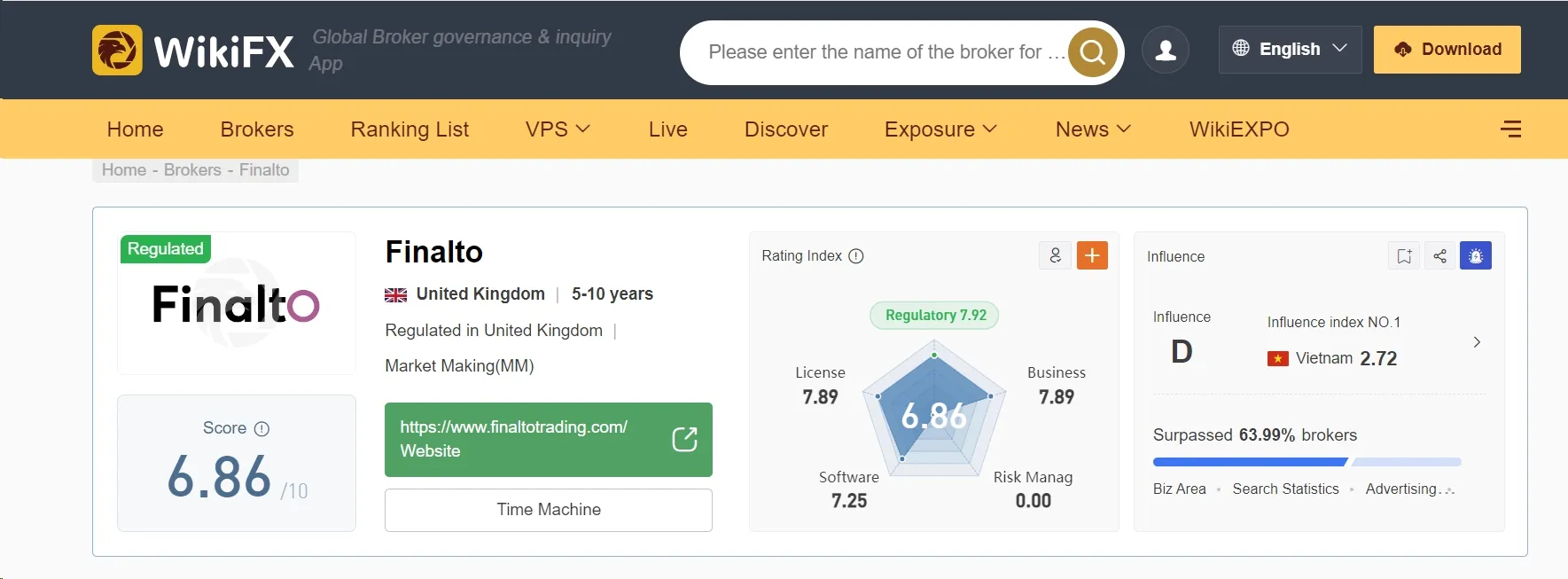Click the share icon in Influence panel

tap(1439, 255)
